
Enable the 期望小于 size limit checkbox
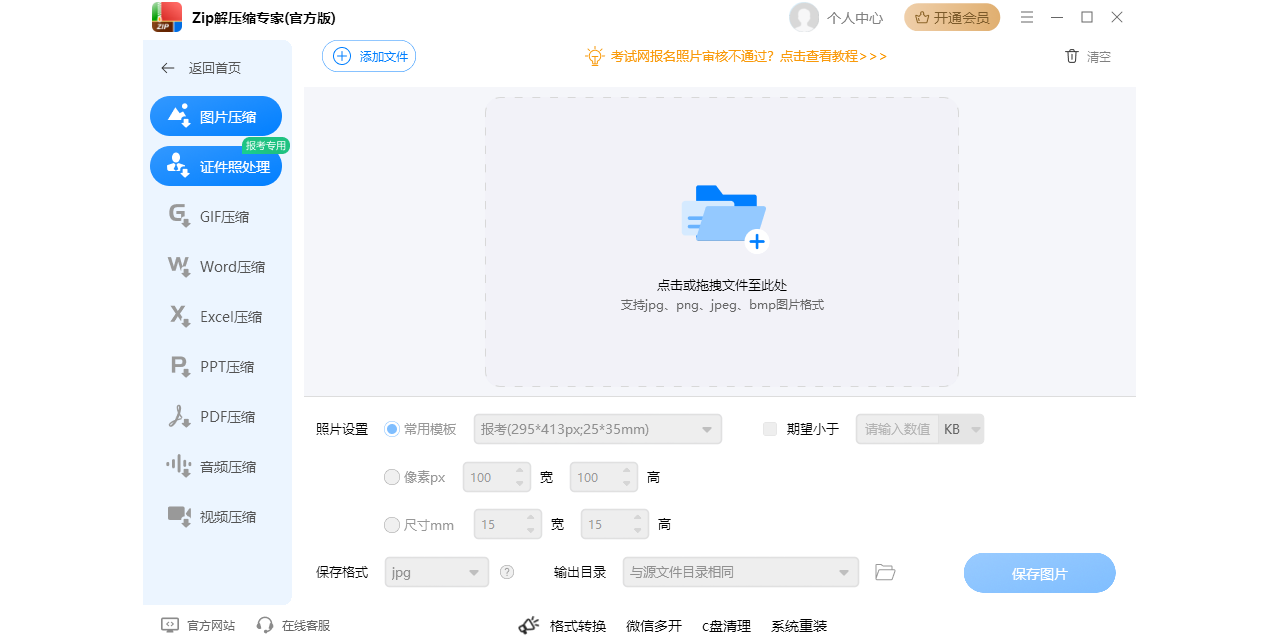(x=769, y=428)
